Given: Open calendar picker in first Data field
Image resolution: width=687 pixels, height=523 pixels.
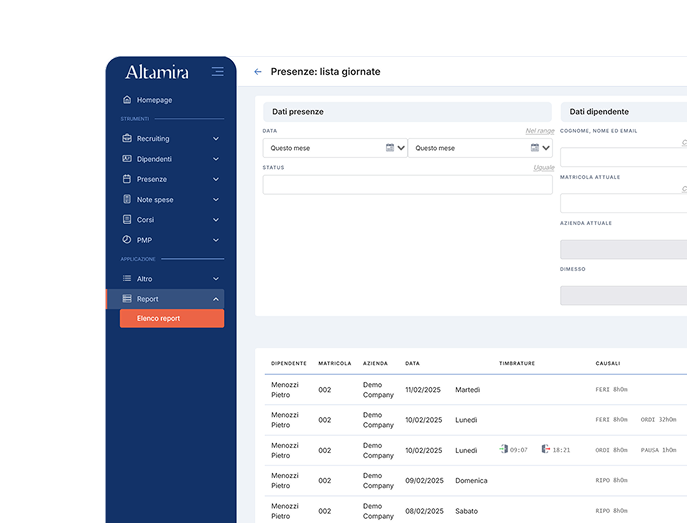Looking at the screenshot, I should 390,148.
